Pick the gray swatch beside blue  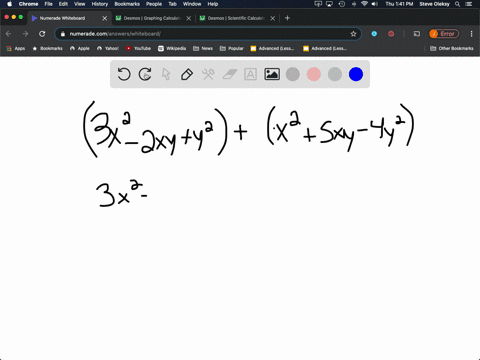coord(335,74)
